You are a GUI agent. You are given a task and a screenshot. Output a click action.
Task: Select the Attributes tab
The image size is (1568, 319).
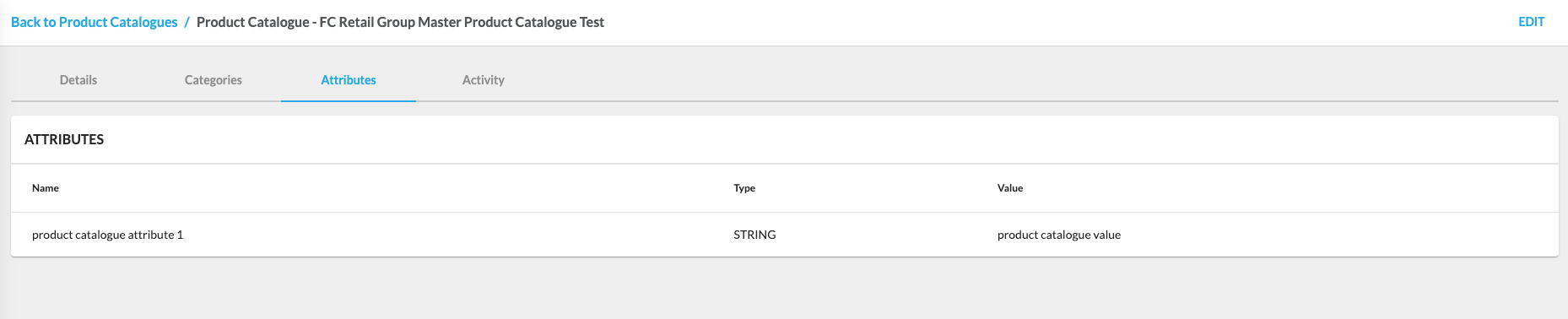pyautogui.click(x=349, y=80)
